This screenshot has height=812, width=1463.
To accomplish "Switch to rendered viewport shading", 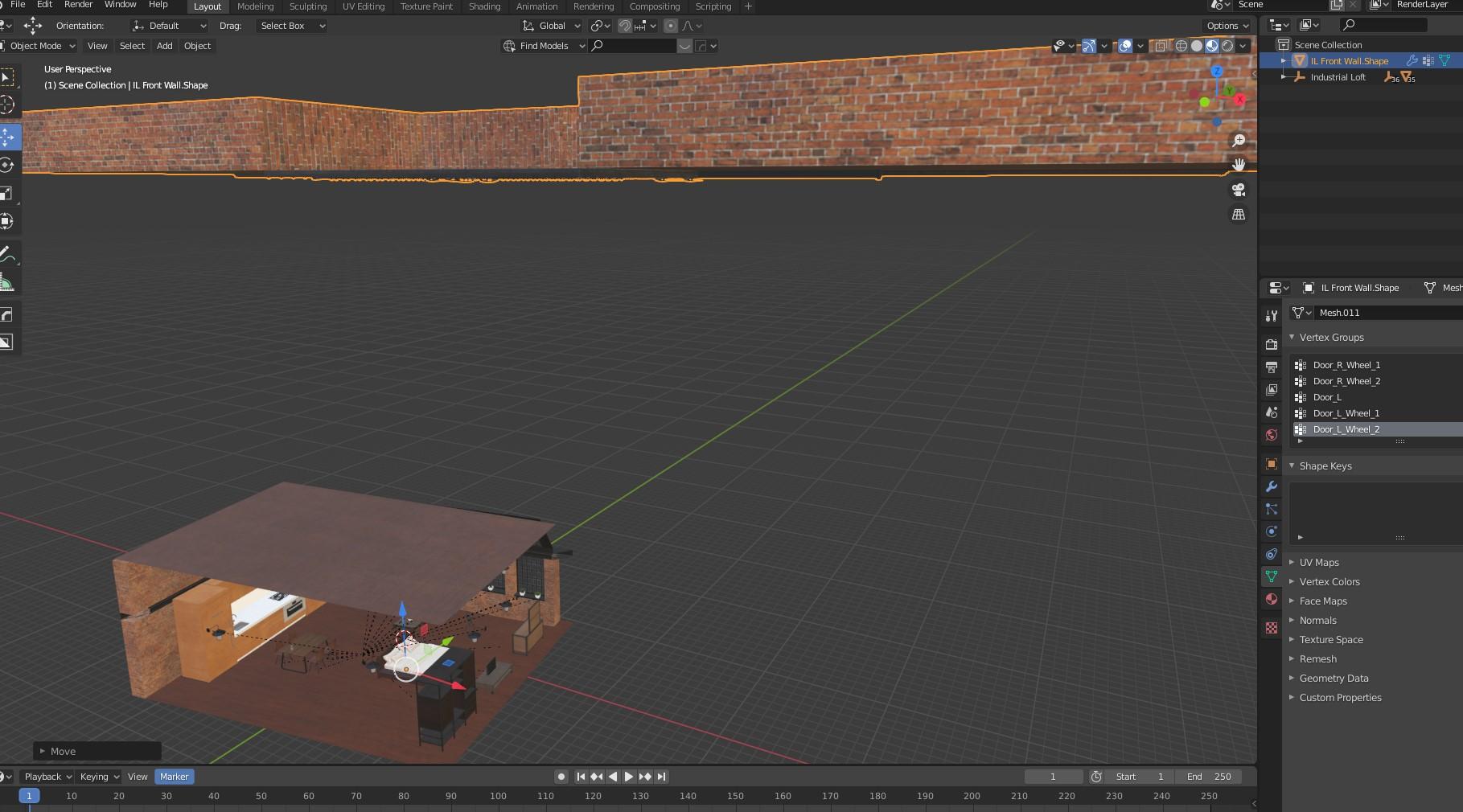I will pos(1227,46).
